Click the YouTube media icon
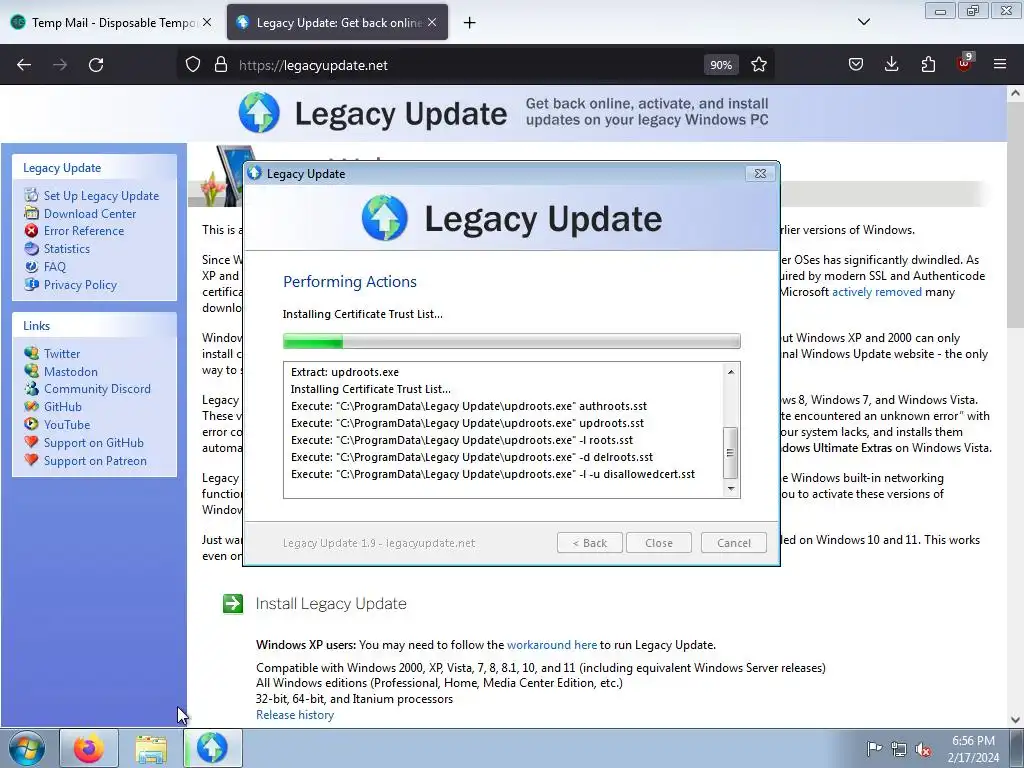The image size is (1024, 768). (31, 424)
